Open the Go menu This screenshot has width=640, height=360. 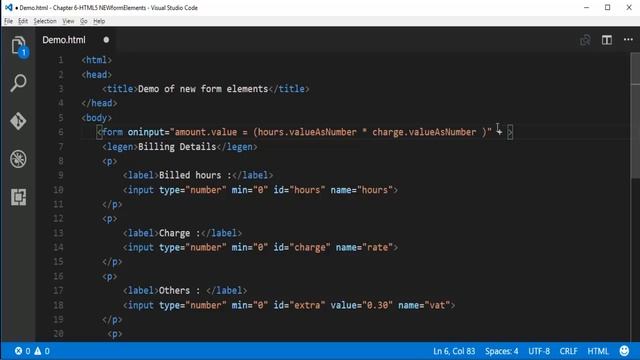(x=84, y=21)
